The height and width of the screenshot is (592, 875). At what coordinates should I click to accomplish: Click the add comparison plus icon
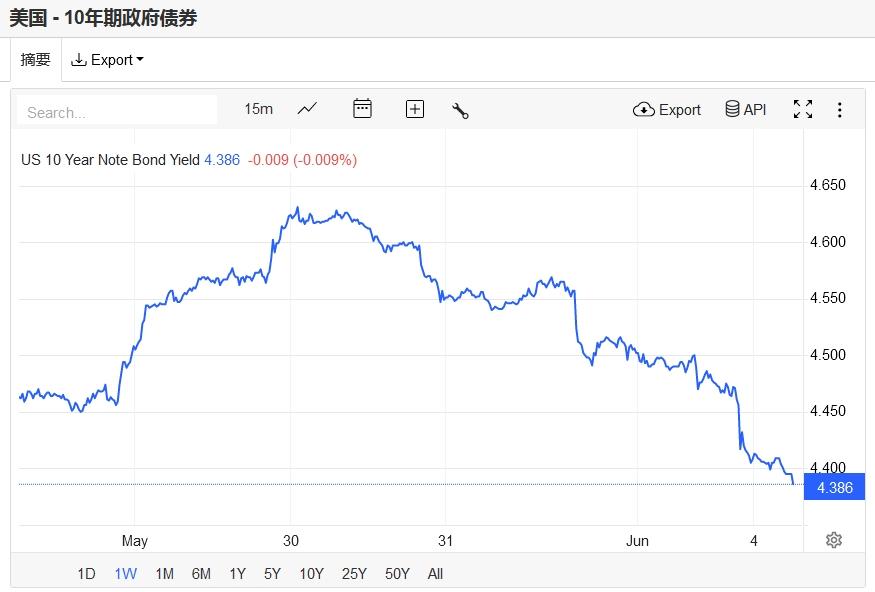pos(414,109)
